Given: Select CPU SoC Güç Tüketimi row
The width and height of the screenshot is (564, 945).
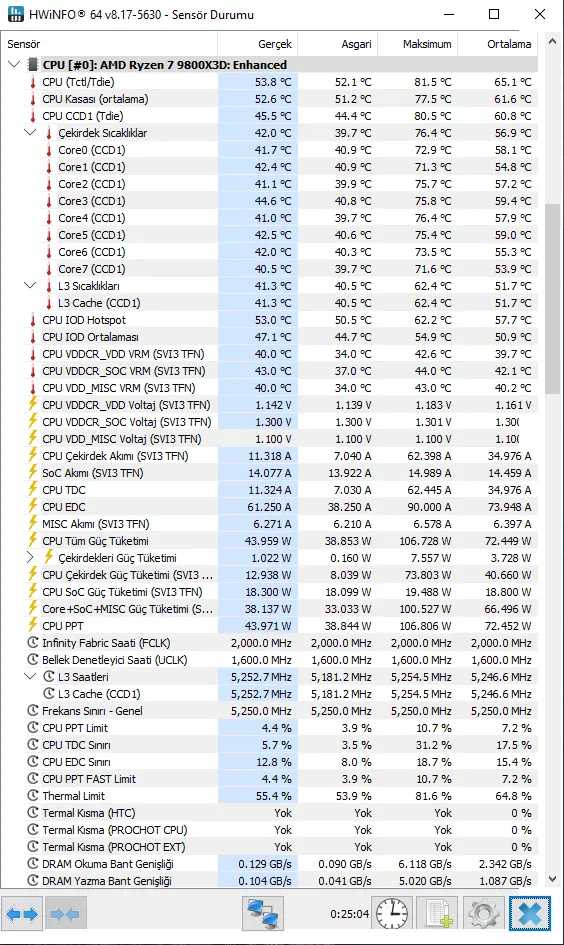Looking at the screenshot, I should (269, 592).
